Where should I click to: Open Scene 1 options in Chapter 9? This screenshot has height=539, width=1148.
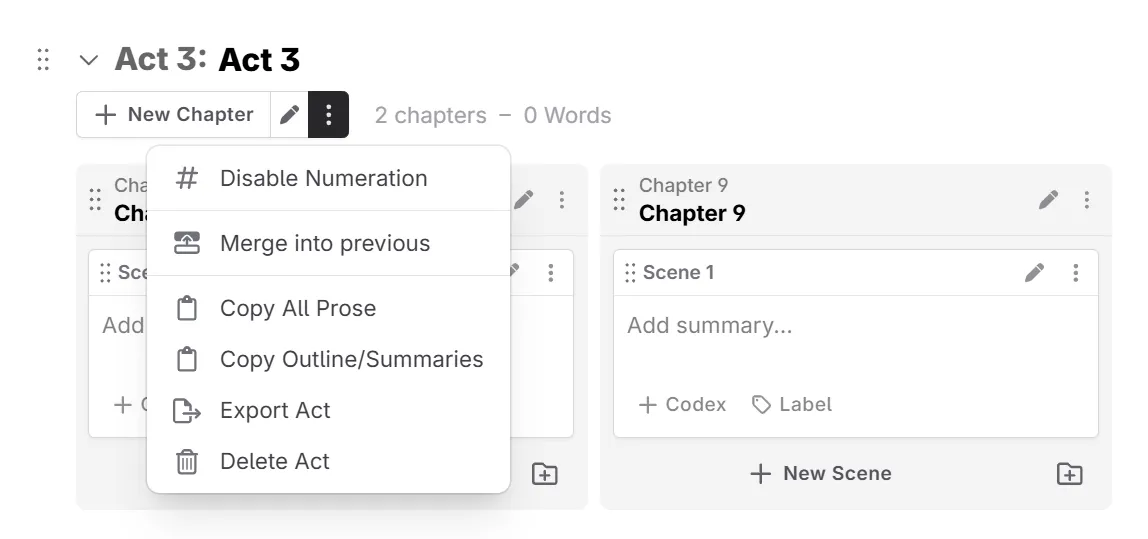coord(1076,272)
